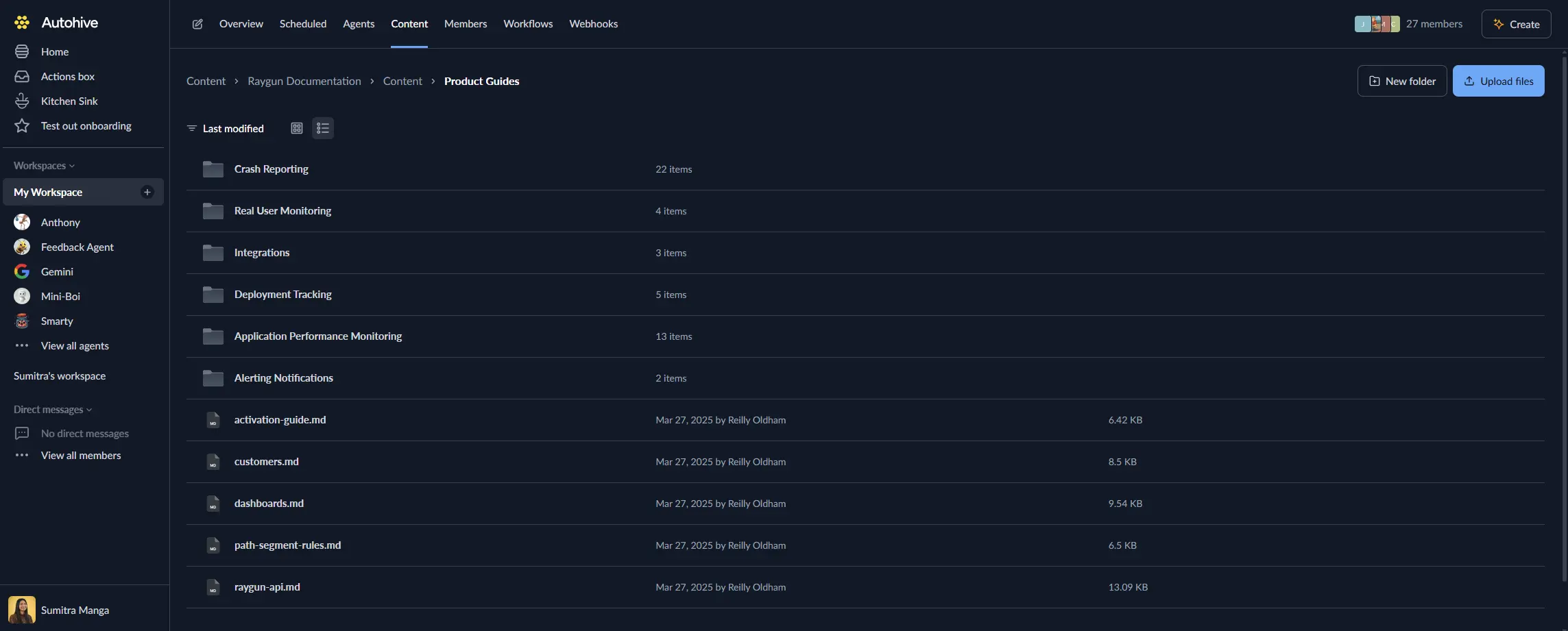
Task: Open the Smarty agent
Action: (57, 321)
